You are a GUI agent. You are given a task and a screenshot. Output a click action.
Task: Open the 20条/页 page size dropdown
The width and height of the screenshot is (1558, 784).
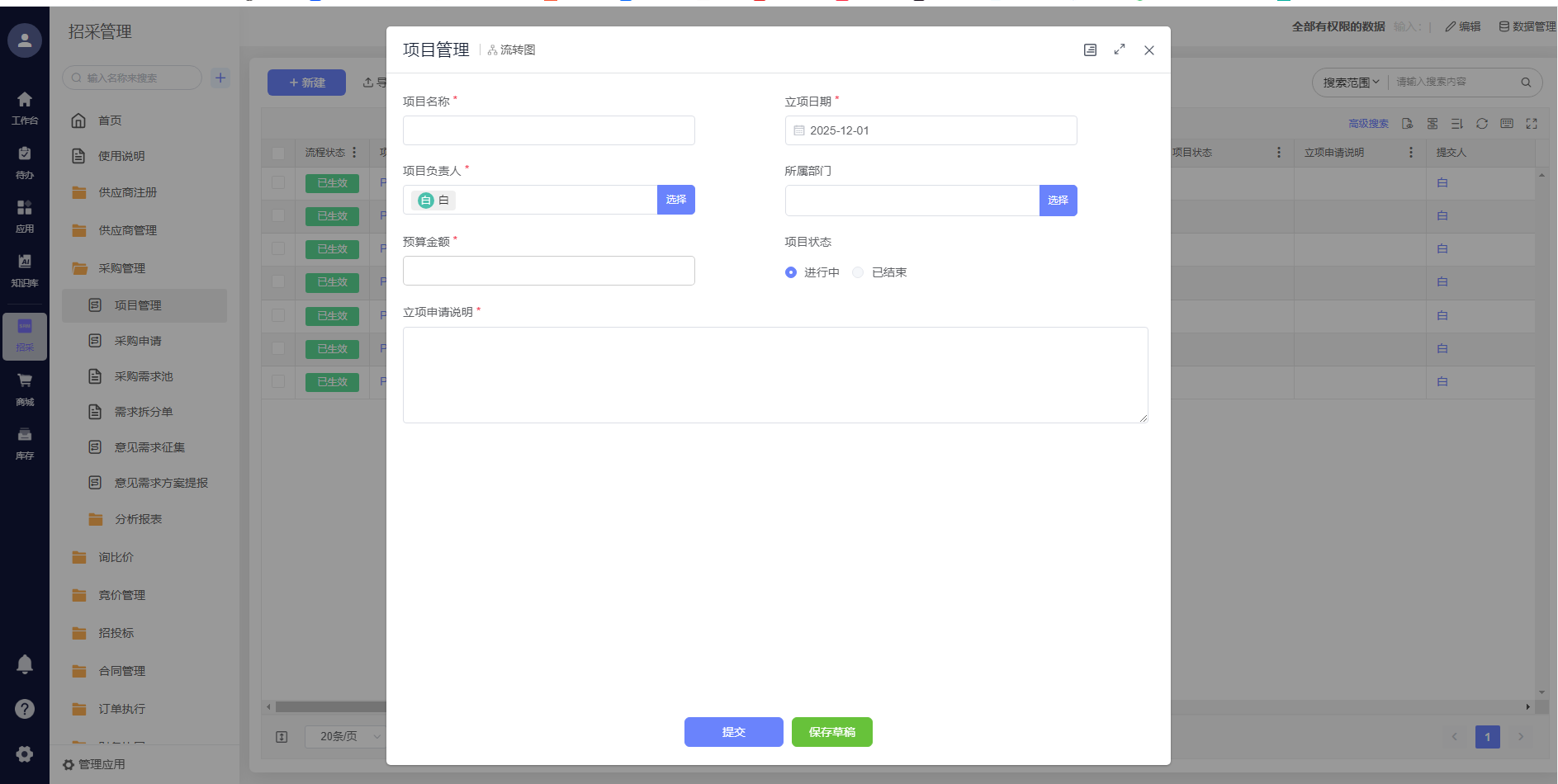(347, 736)
